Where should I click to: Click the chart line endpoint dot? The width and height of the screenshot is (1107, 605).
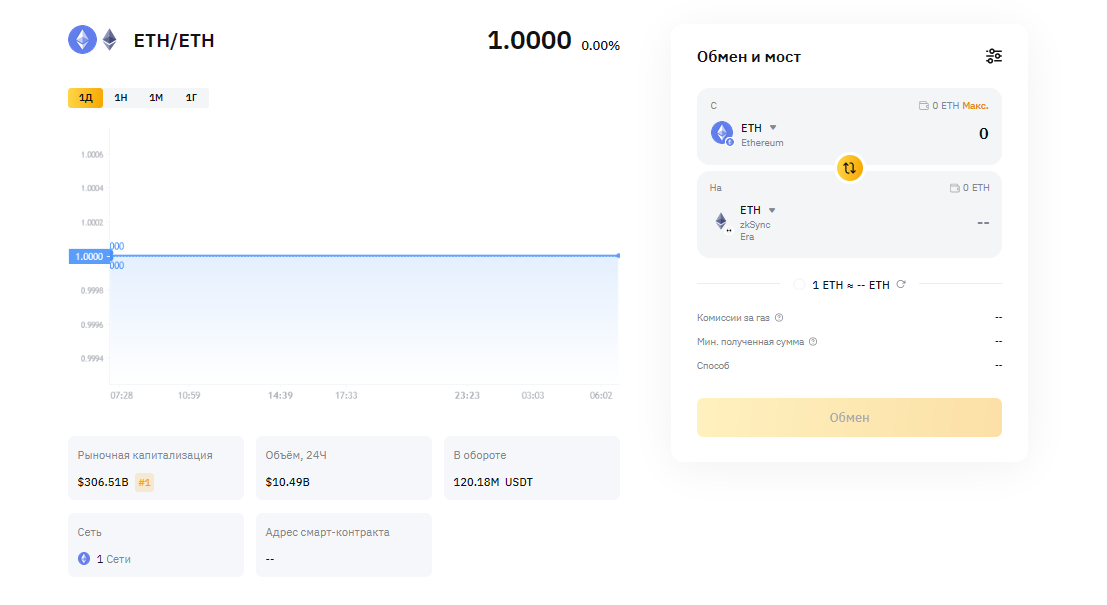(618, 256)
